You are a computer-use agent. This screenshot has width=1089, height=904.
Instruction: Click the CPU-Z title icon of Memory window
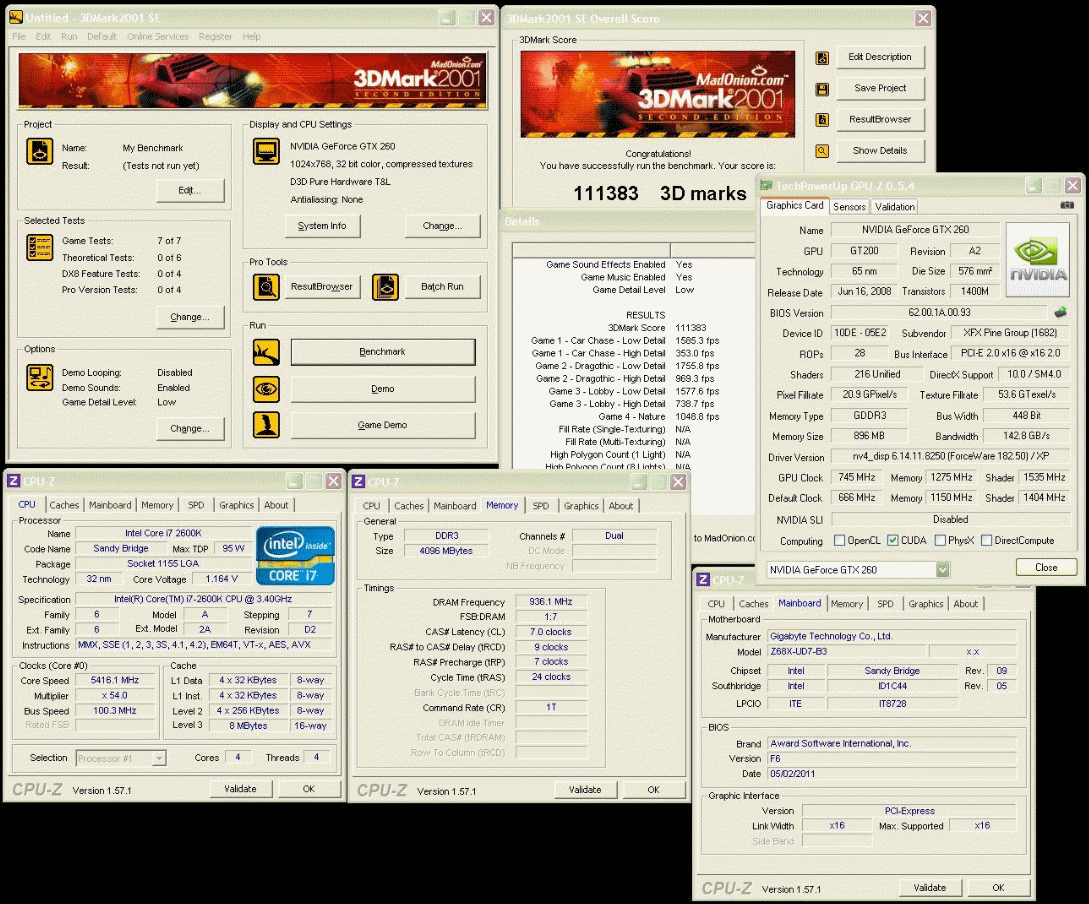(358, 481)
